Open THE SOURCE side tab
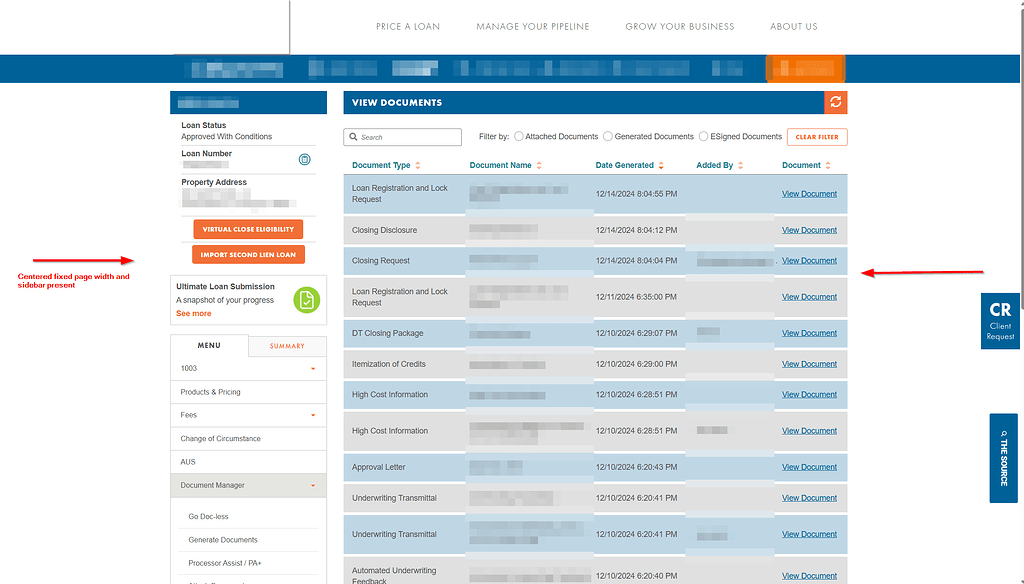The image size is (1024, 584). click(x=1003, y=458)
